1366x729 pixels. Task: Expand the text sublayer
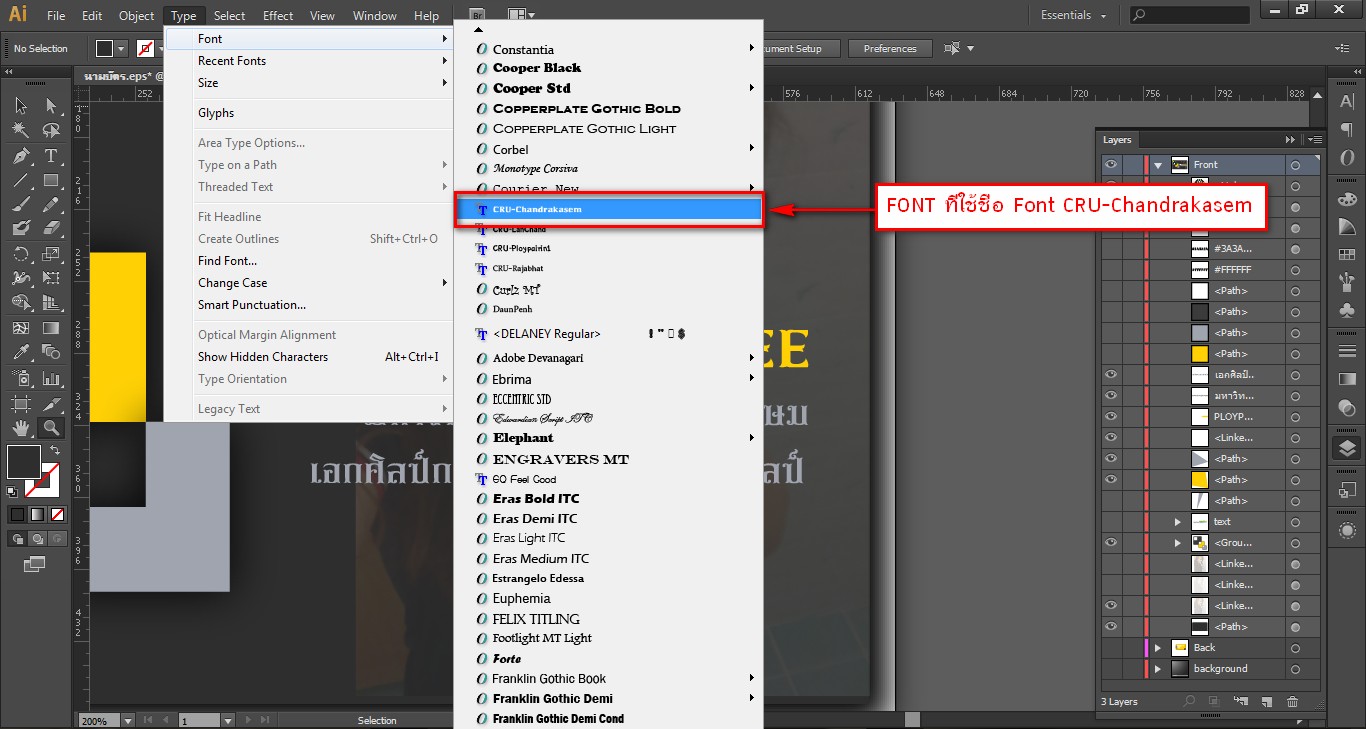(x=1178, y=521)
